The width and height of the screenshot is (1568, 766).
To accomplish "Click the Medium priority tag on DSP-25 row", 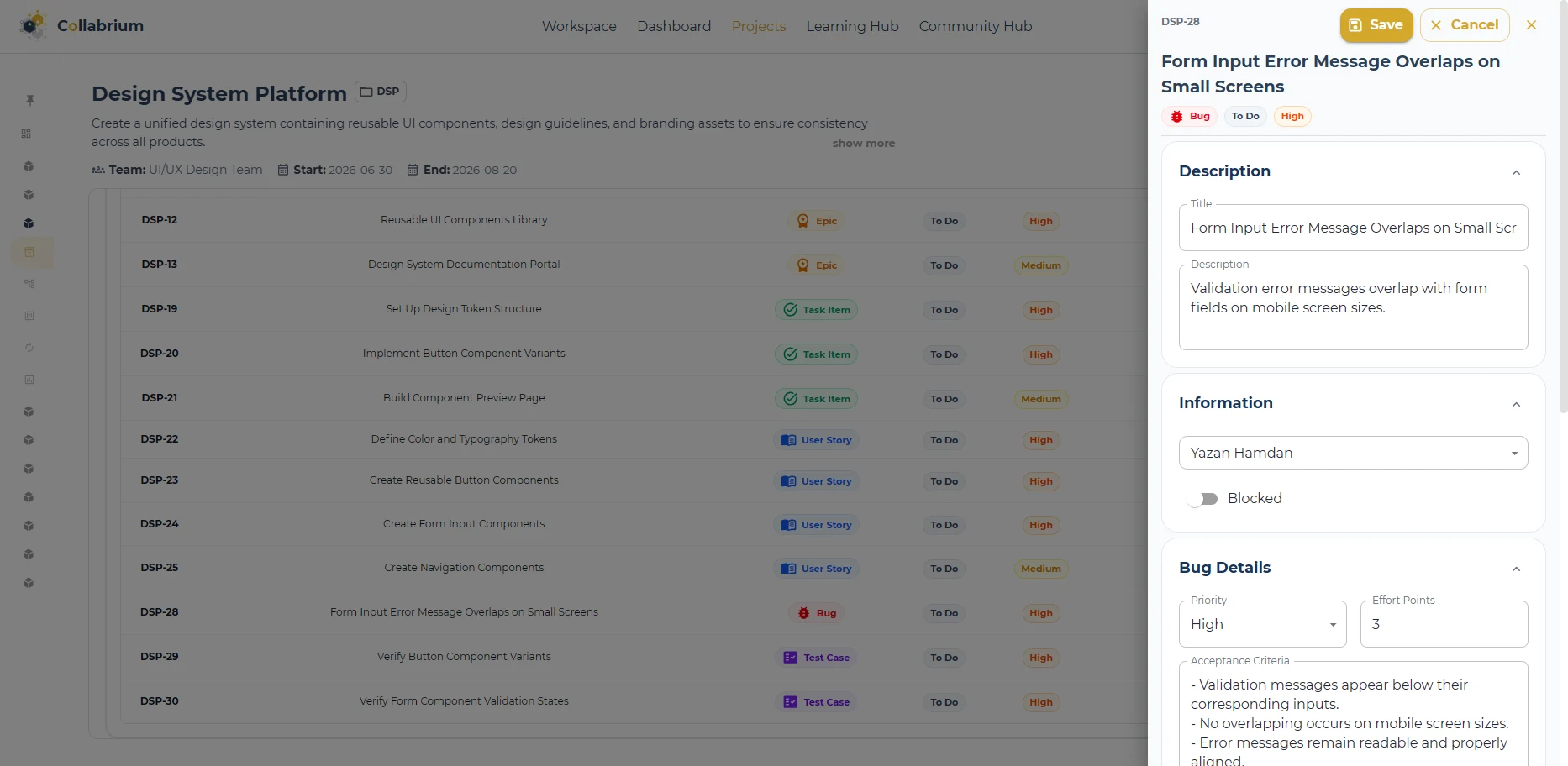I will coord(1041,569).
